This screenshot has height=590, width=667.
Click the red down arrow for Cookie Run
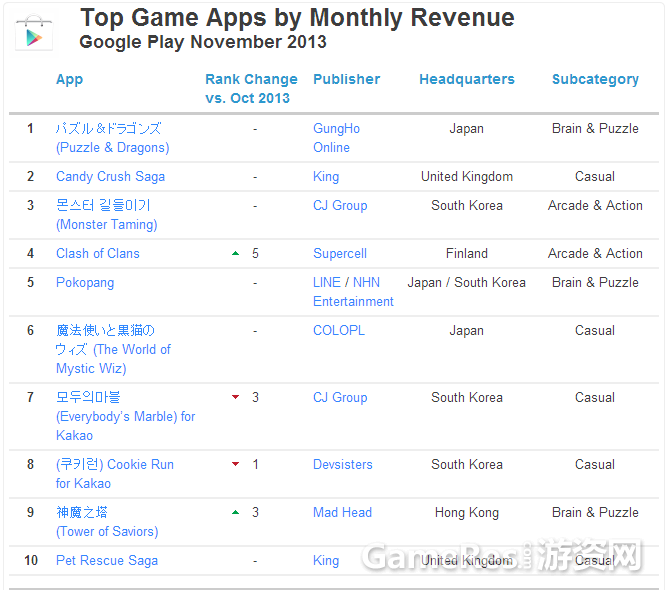coord(235,464)
